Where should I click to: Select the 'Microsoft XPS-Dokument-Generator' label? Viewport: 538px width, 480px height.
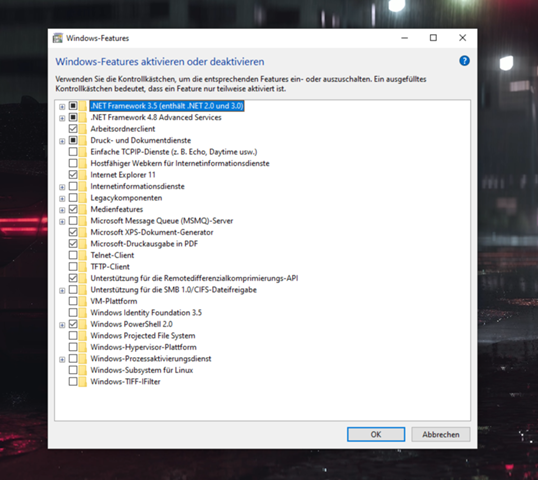point(152,232)
